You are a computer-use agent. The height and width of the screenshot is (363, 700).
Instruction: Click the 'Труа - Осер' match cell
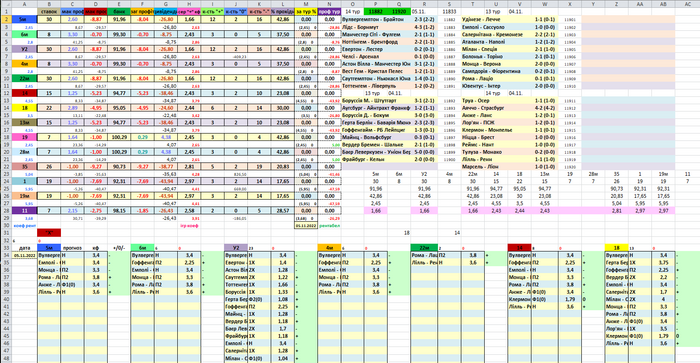tap(496, 100)
